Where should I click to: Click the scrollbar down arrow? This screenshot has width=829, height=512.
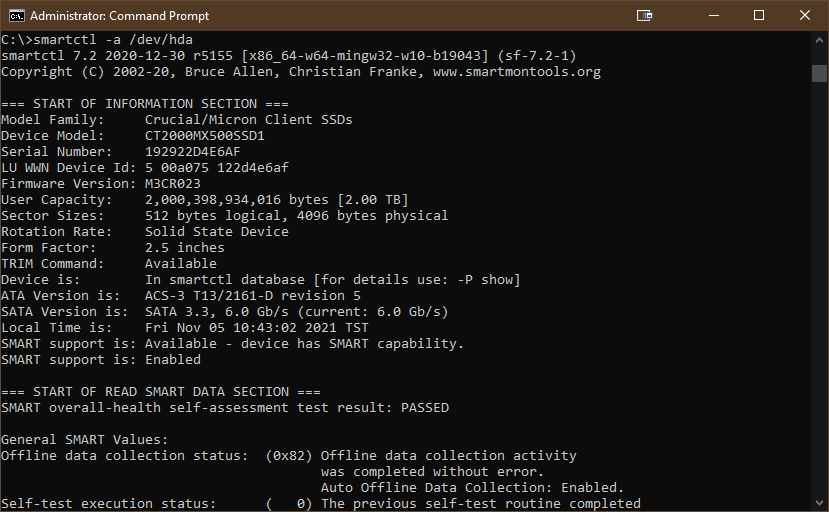click(819, 503)
